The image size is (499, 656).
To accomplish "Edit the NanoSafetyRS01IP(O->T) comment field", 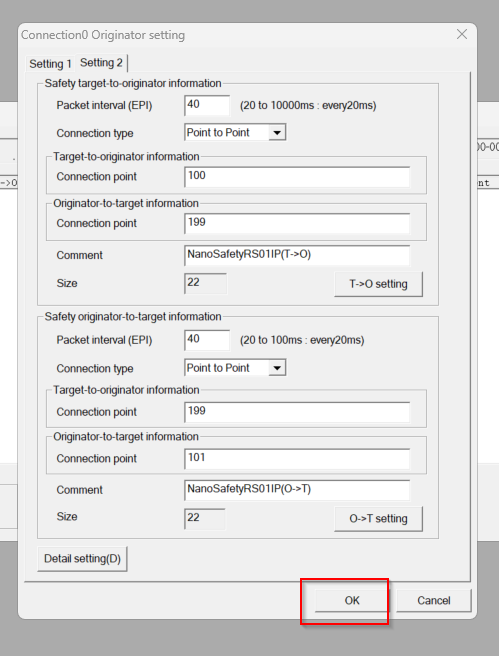I will click(297, 490).
